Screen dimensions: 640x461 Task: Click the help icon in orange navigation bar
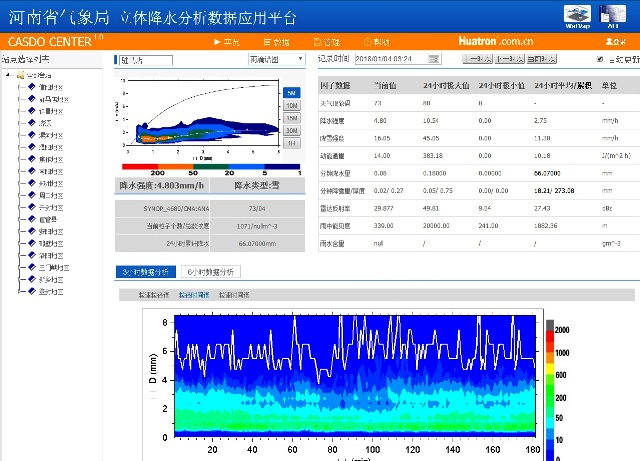[375, 42]
